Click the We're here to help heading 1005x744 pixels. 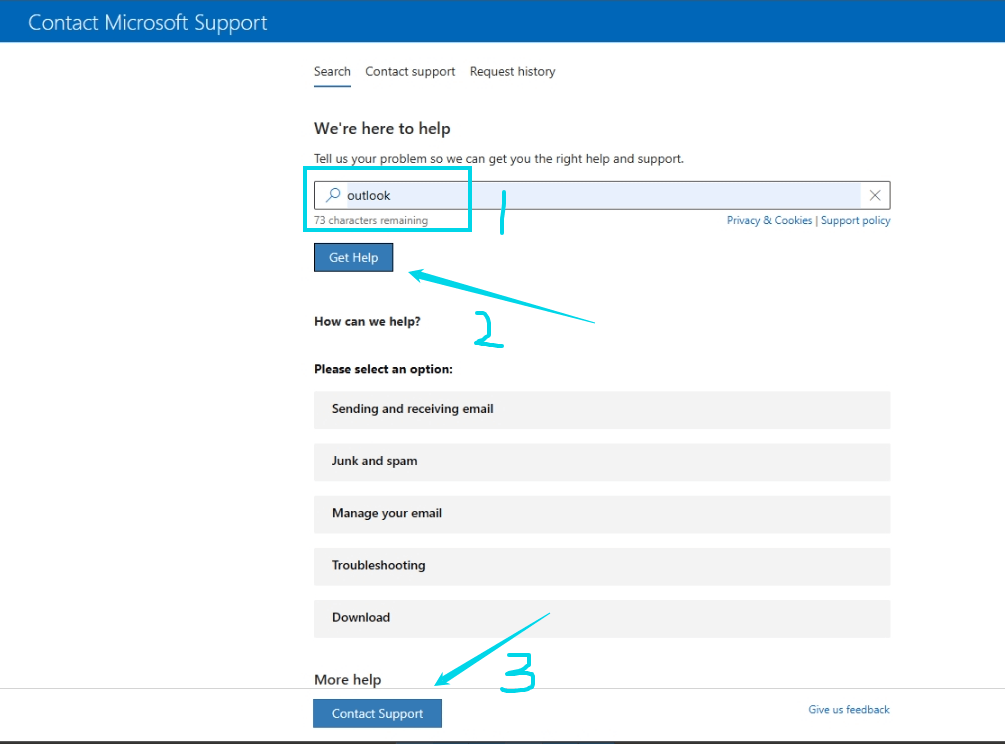382,129
